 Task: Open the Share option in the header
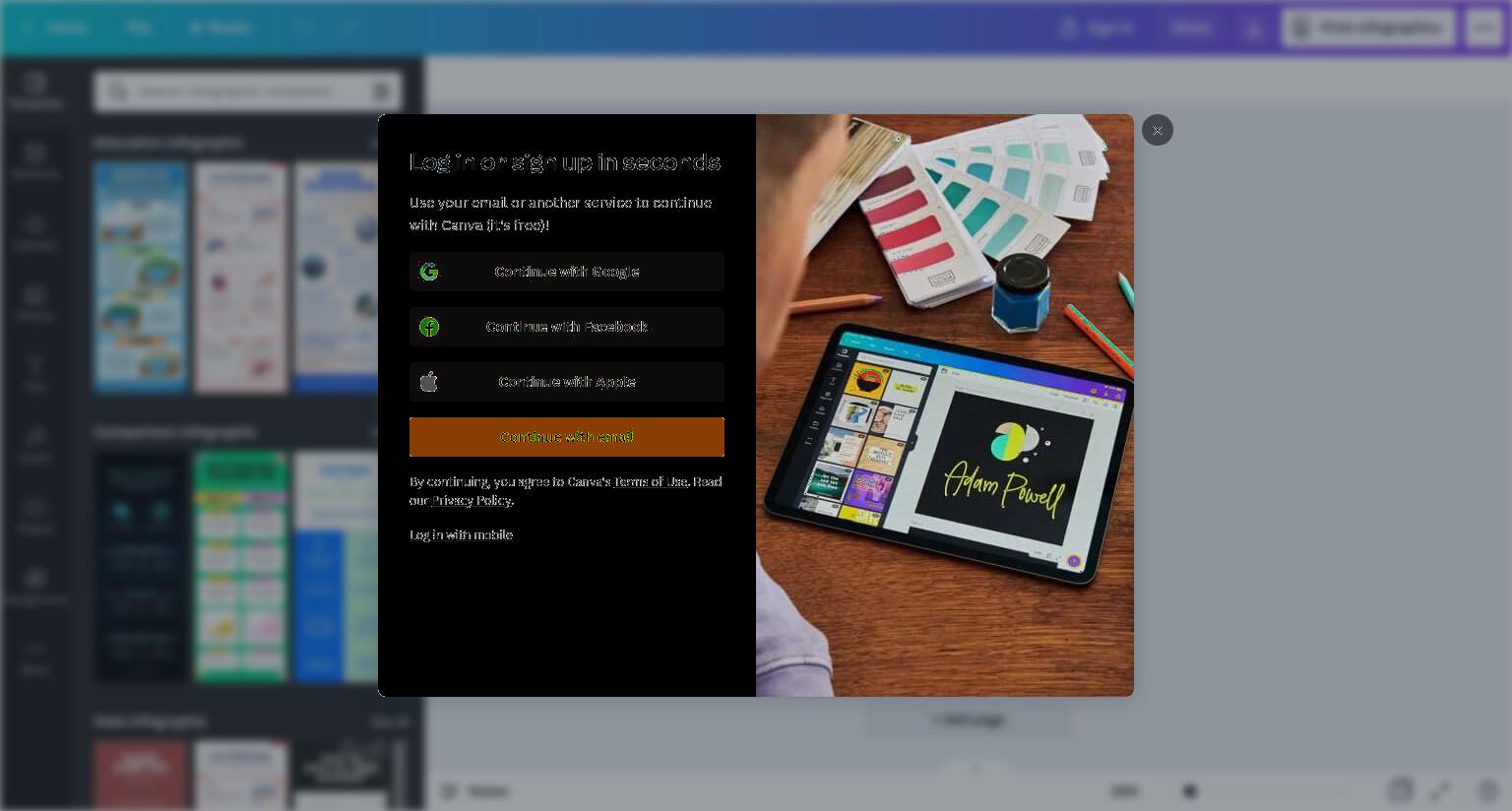click(x=1191, y=28)
